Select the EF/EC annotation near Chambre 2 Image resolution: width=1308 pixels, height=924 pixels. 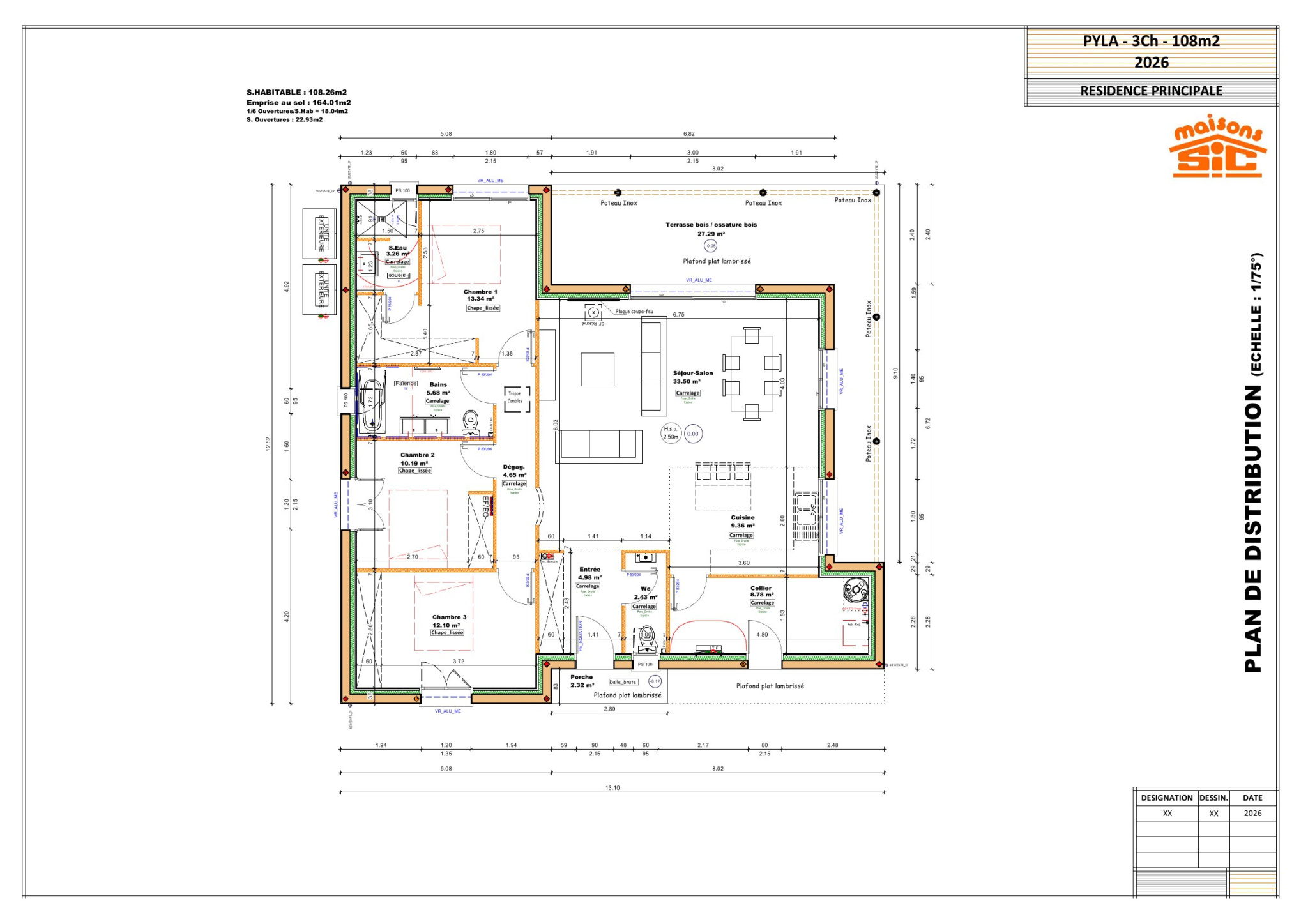click(x=485, y=506)
